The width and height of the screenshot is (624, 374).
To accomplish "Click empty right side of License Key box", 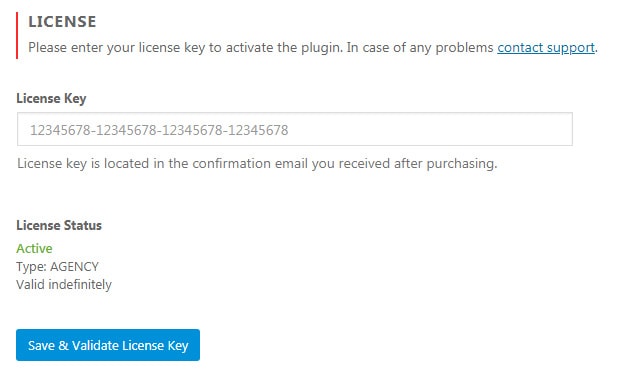I will click(x=430, y=129).
